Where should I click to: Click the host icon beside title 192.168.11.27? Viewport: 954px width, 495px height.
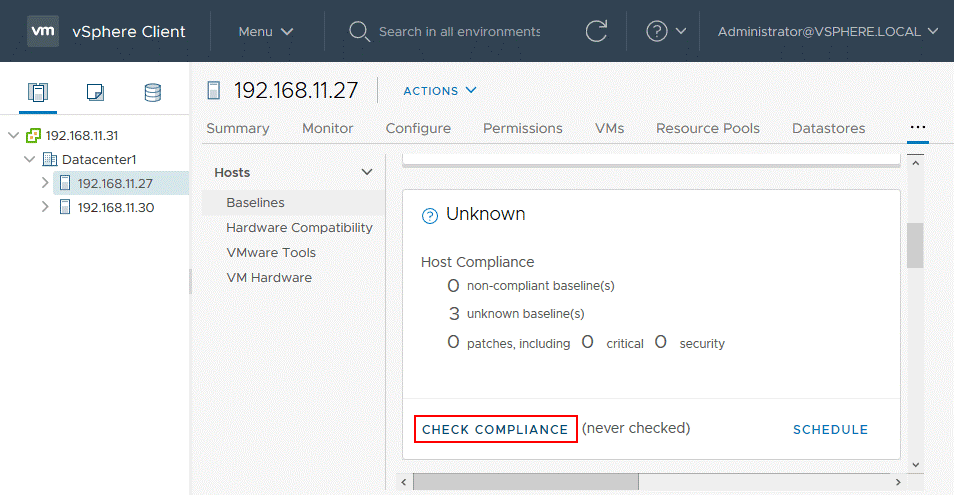pyautogui.click(x=213, y=90)
